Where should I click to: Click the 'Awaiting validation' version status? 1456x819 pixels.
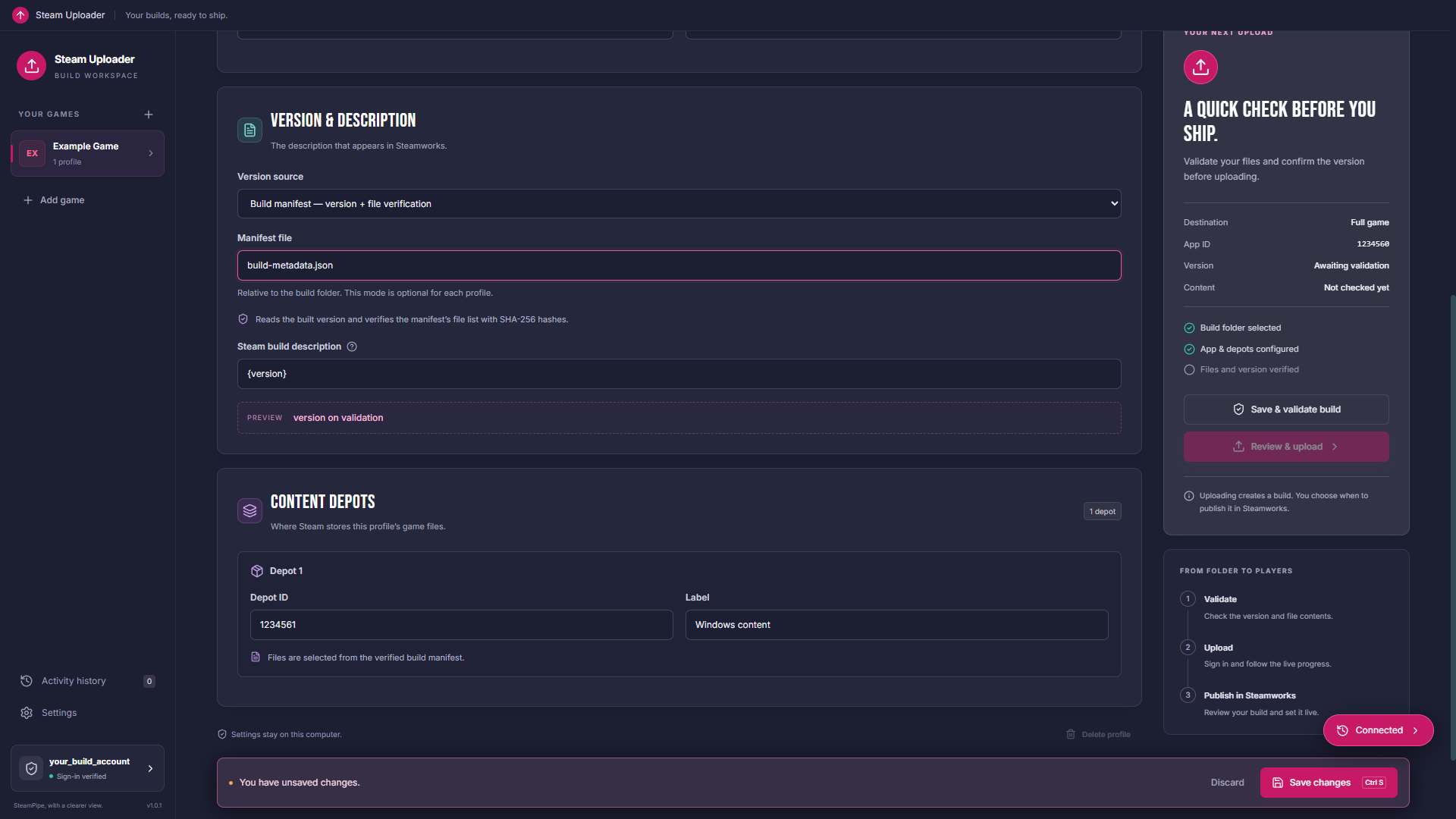1351,265
